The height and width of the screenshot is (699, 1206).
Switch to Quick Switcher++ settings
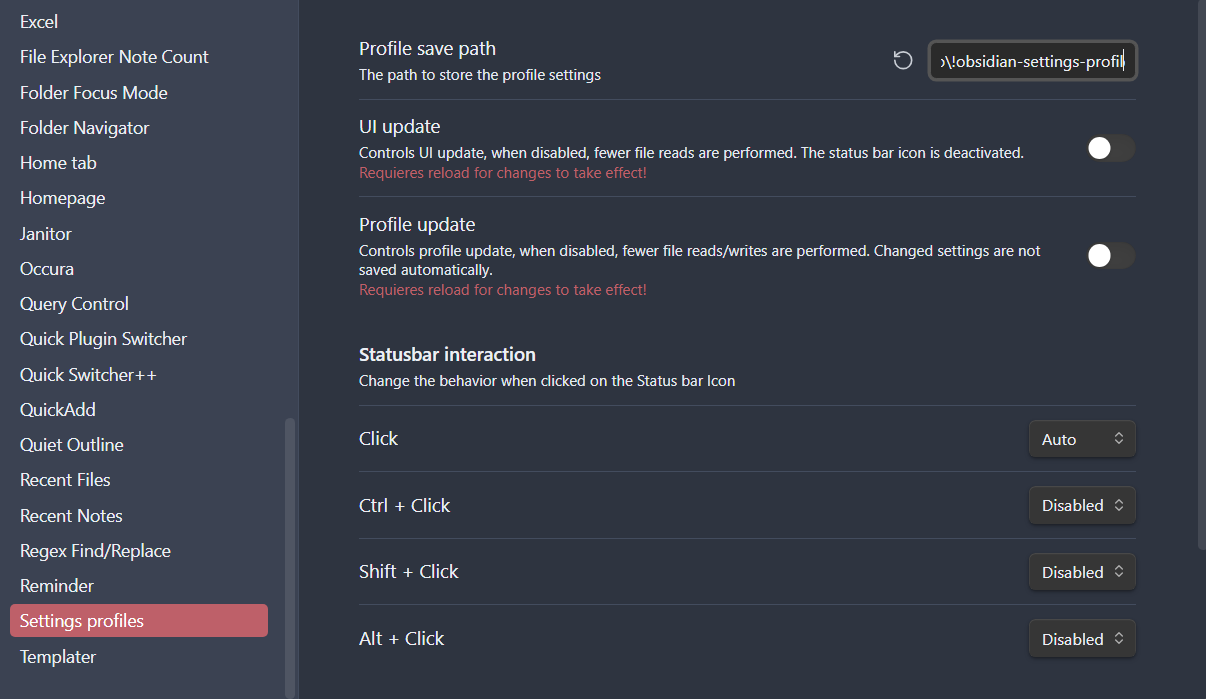pos(87,374)
